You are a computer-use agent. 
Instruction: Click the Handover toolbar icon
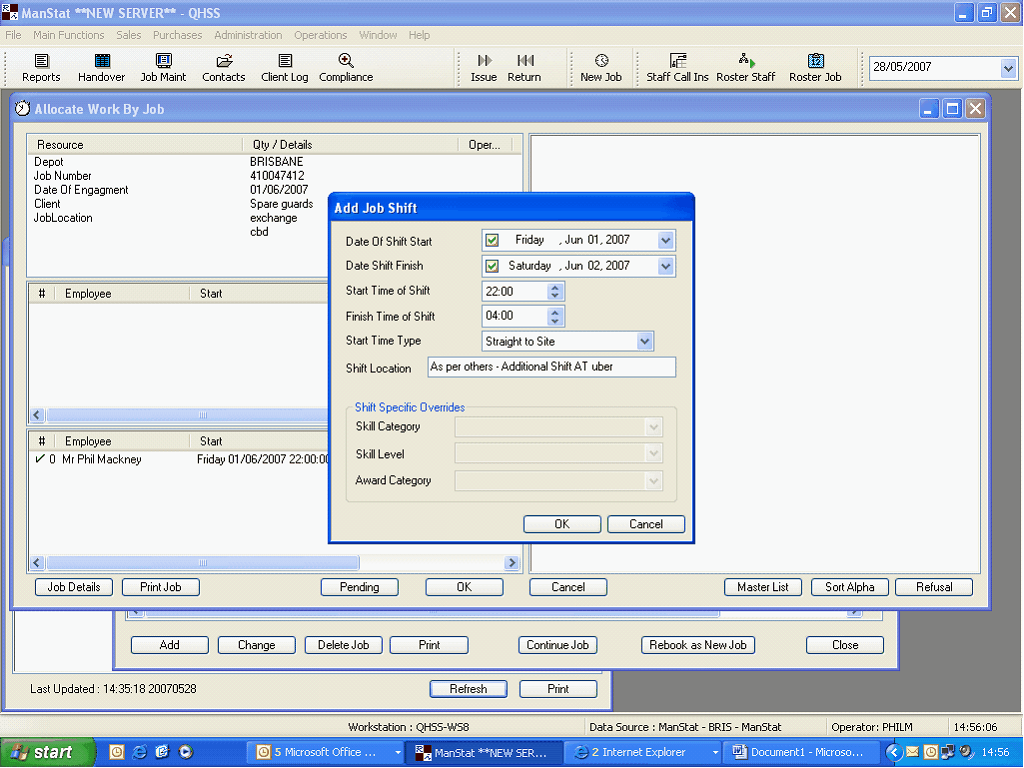[x=101, y=68]
